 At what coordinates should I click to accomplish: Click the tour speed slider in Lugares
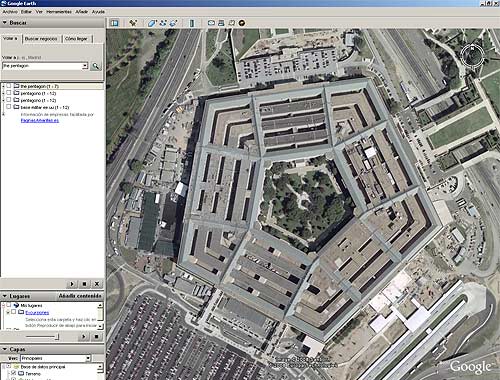42,337
